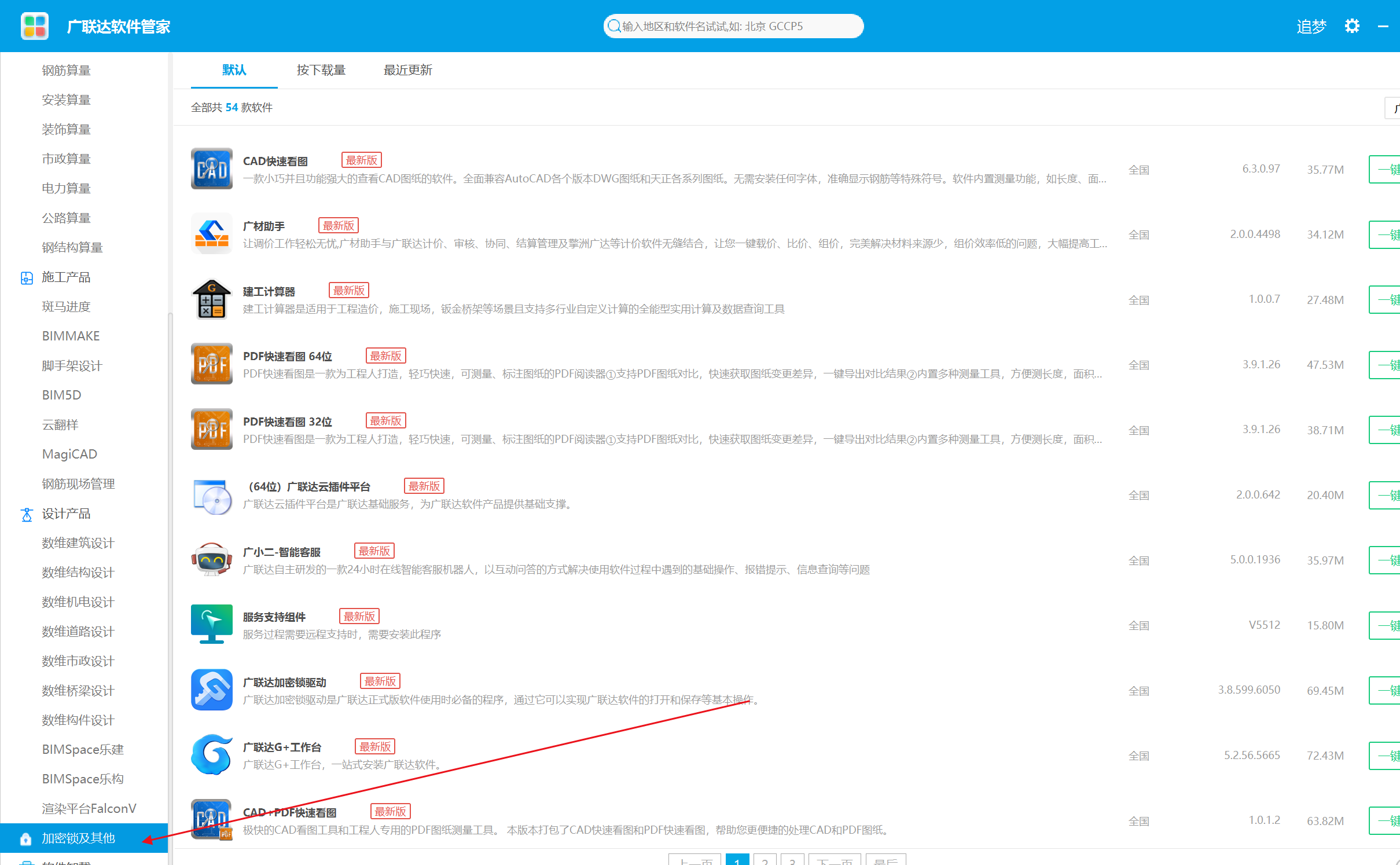Click the 建工计算器 calculator icon

212,299
